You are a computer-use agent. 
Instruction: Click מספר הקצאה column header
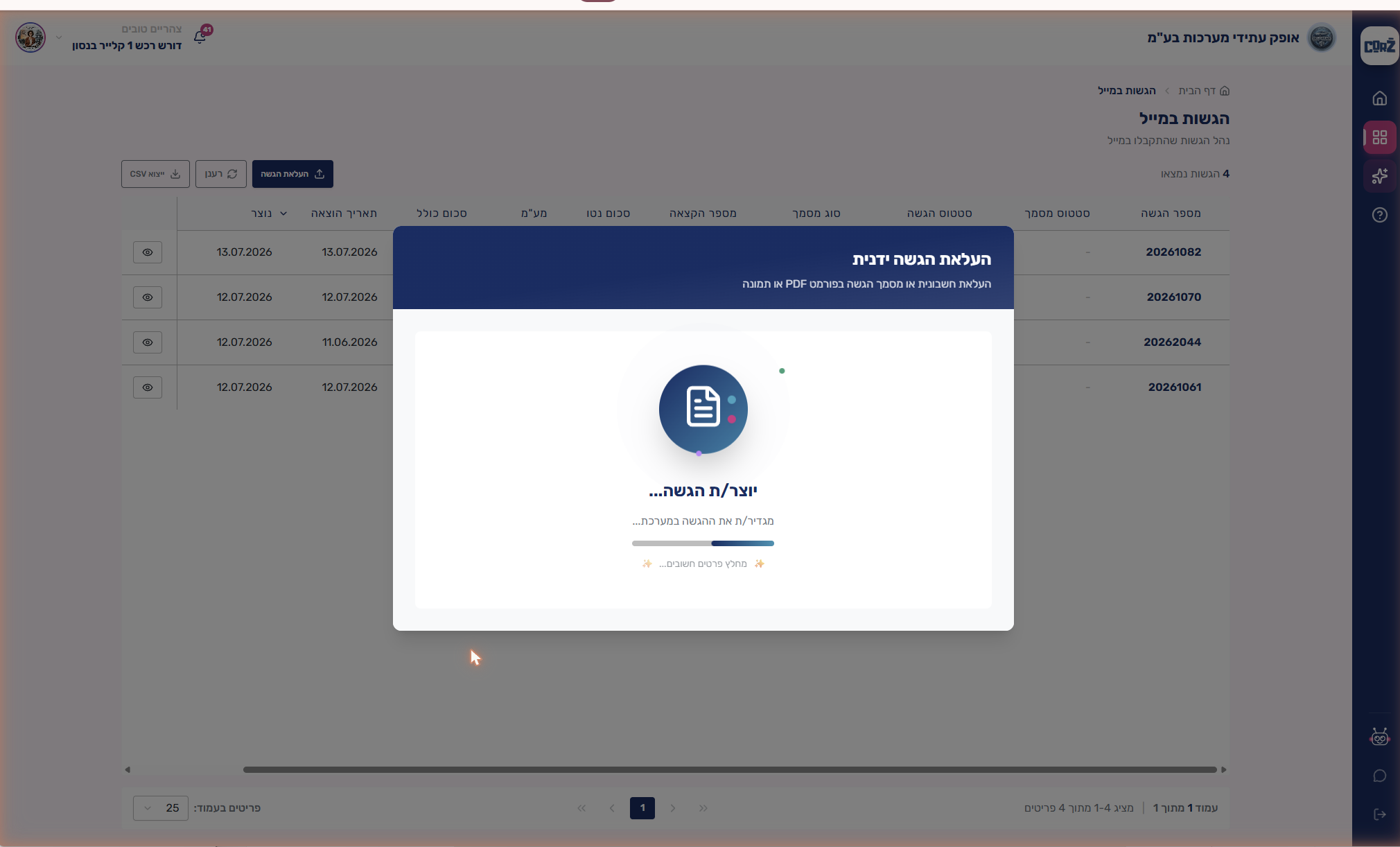703,213
